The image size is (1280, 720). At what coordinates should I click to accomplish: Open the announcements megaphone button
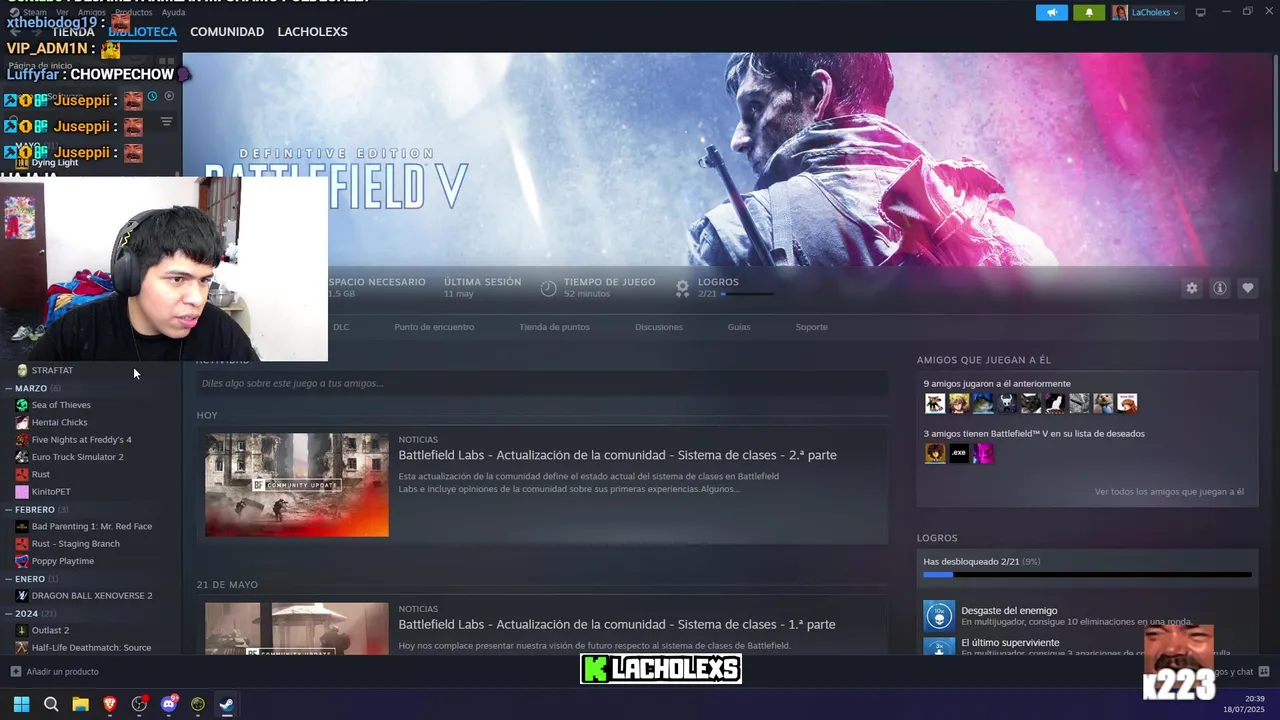coord(1051,12)
